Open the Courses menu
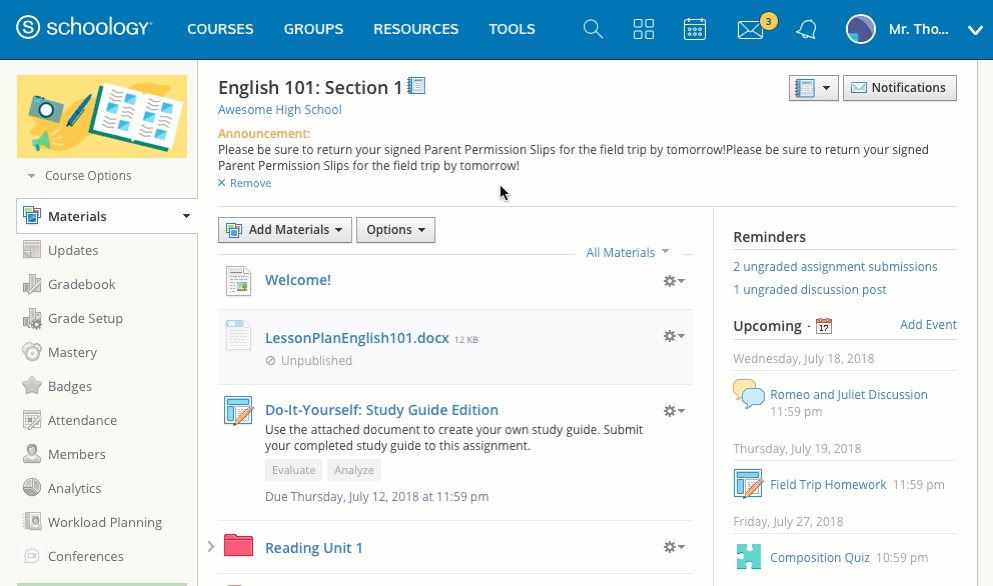Viewport: 993px width, 586px height. click(220, 29)
